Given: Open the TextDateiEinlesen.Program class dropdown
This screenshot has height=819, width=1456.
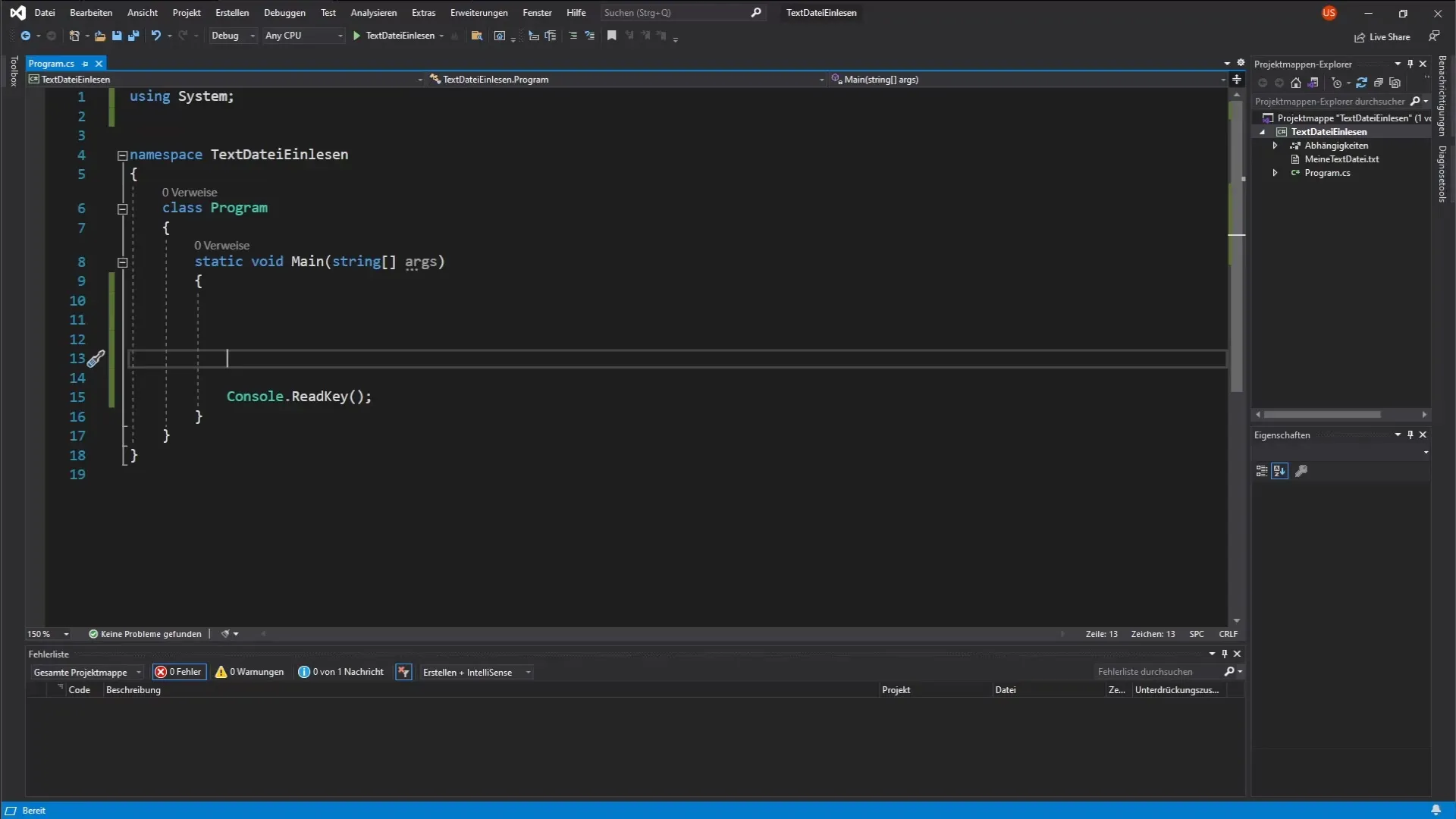Looking at the screenshot, I should (x=627, y=80).
